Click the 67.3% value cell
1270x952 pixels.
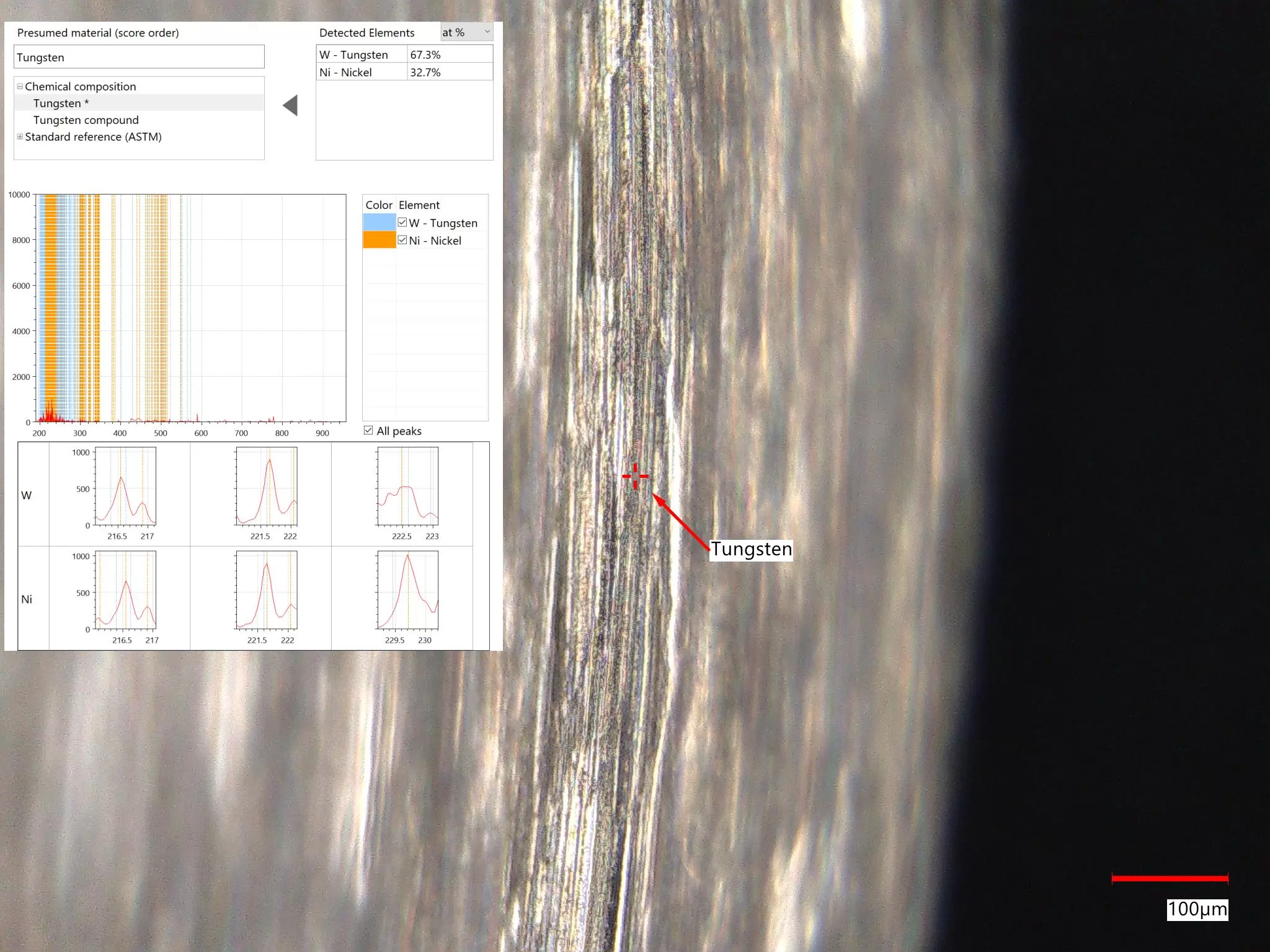click(x=450, y=55)
